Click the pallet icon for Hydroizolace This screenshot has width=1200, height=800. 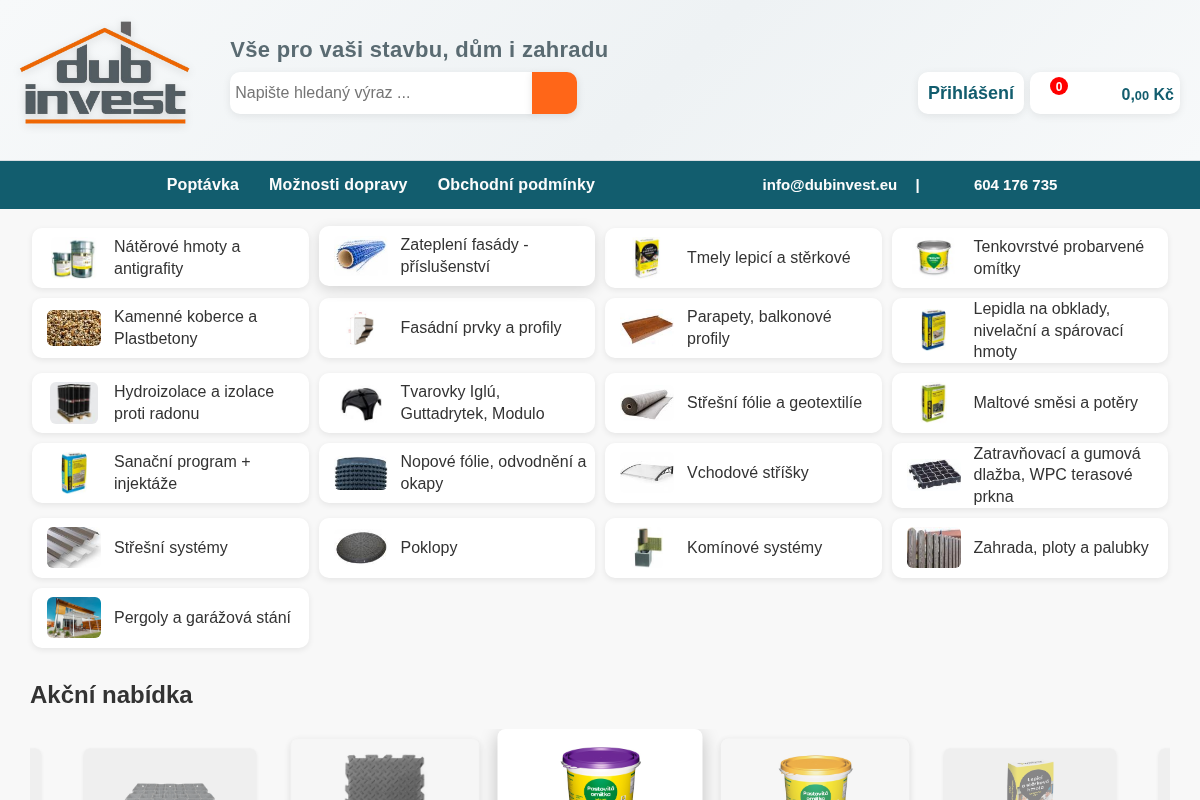[x=74, y=403]
